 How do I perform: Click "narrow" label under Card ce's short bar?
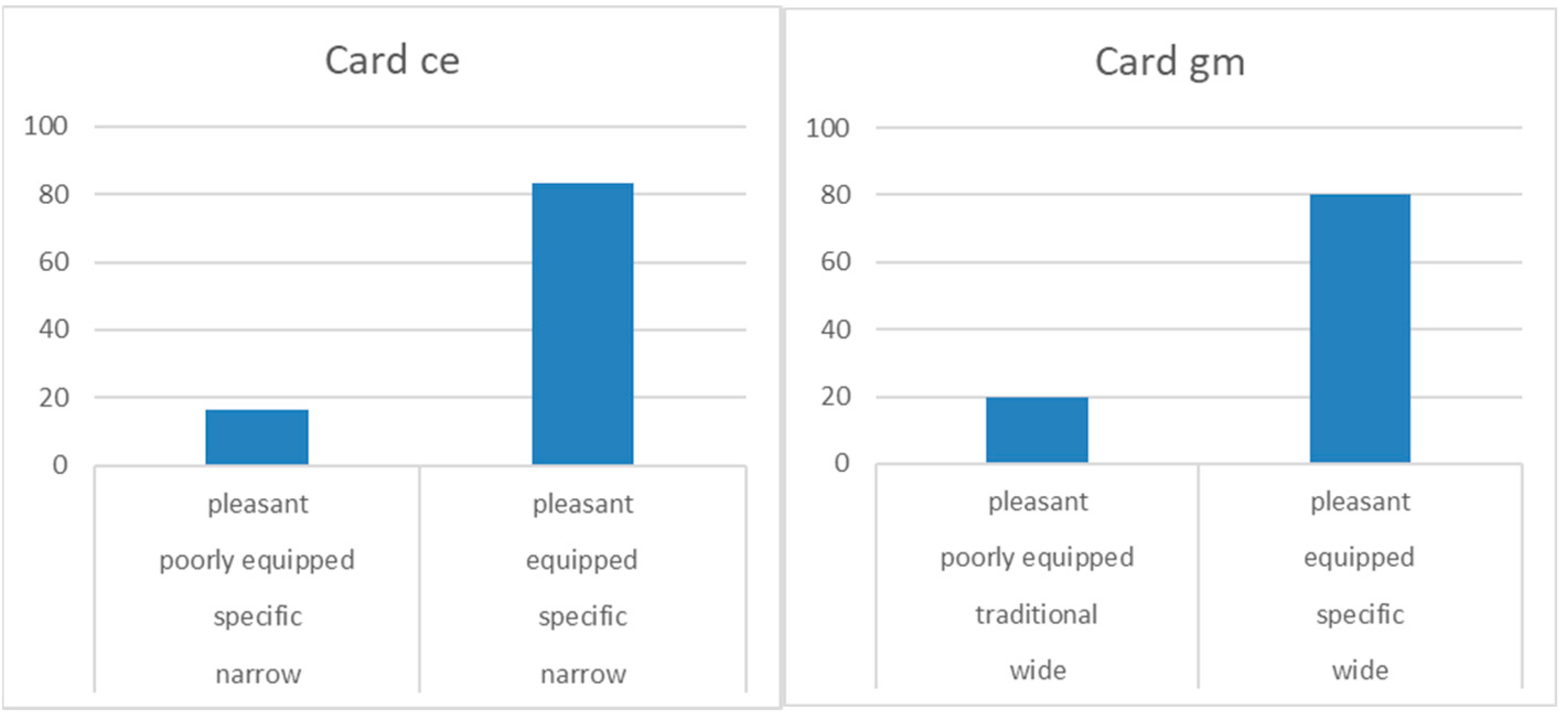[258, 674]
